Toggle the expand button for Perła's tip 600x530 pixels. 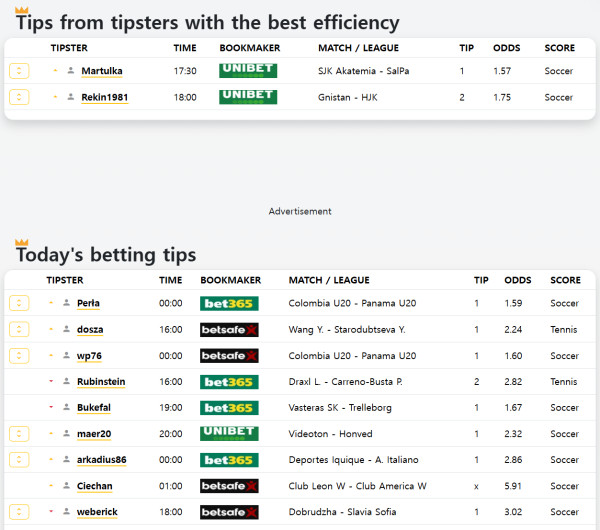click(x=19, y=303)
